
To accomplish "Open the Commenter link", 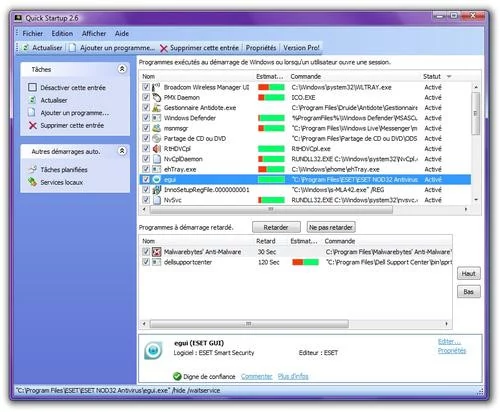I will (x=257, y=376).
